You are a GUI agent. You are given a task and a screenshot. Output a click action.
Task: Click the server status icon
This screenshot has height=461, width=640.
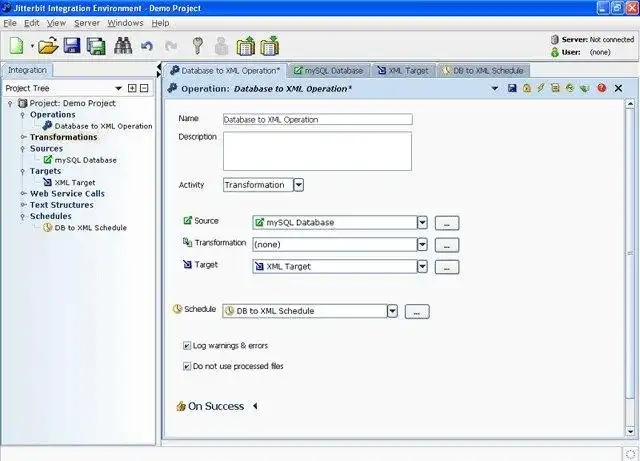click(554, 40)
